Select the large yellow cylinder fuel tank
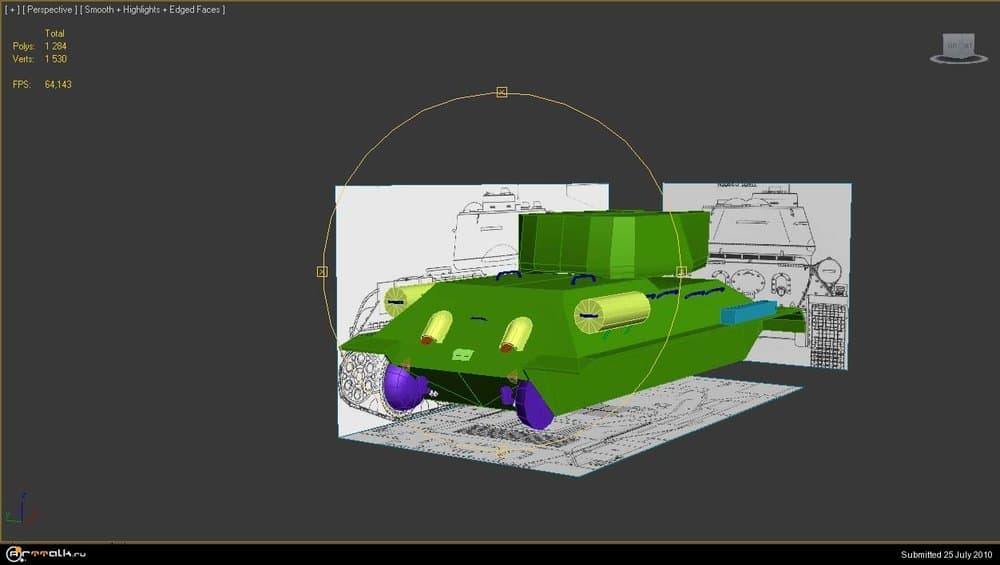Image resolution: width=1000 pixels, height=565 pixels. [612, 314]
